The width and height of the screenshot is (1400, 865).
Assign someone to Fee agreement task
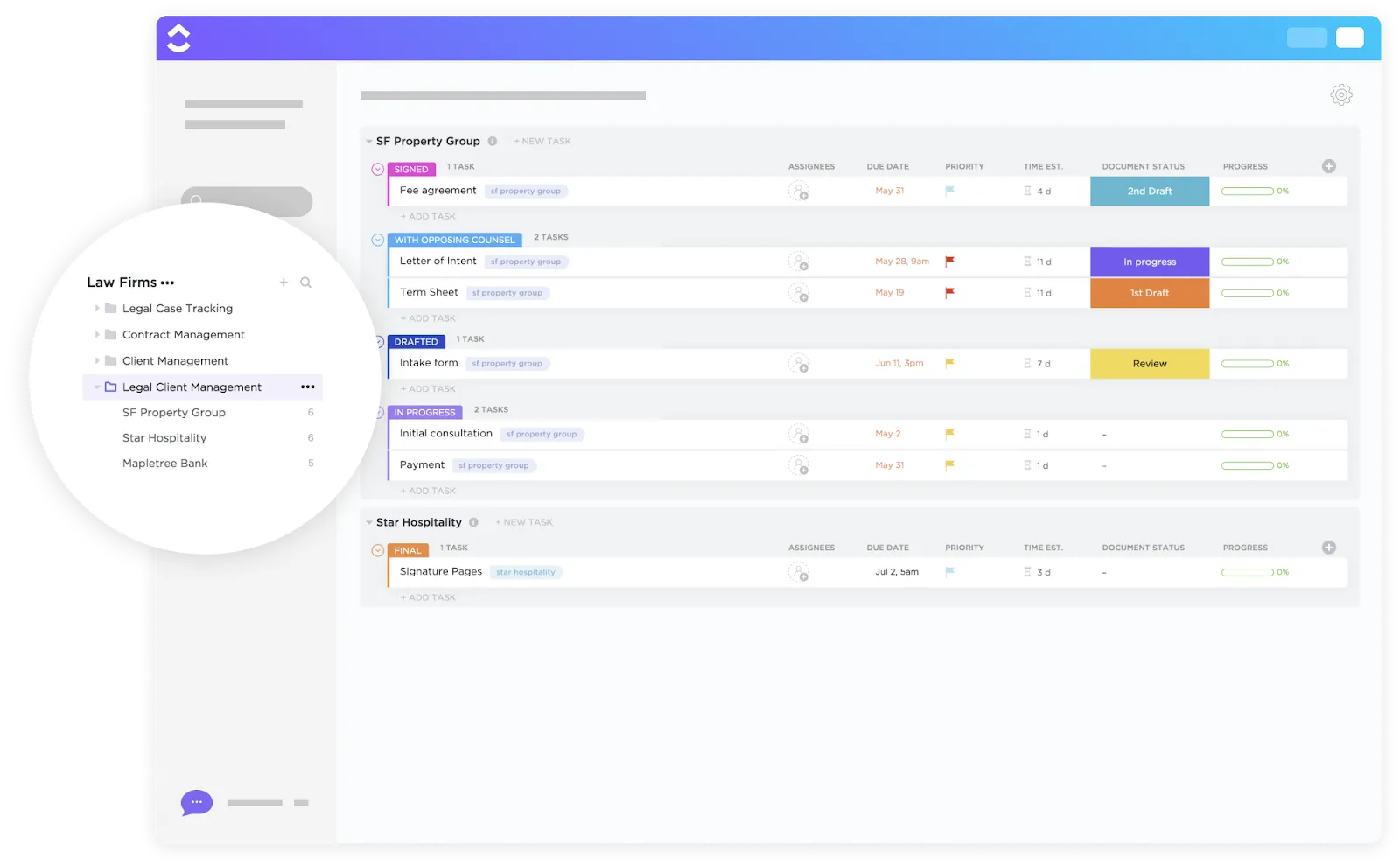798,191
